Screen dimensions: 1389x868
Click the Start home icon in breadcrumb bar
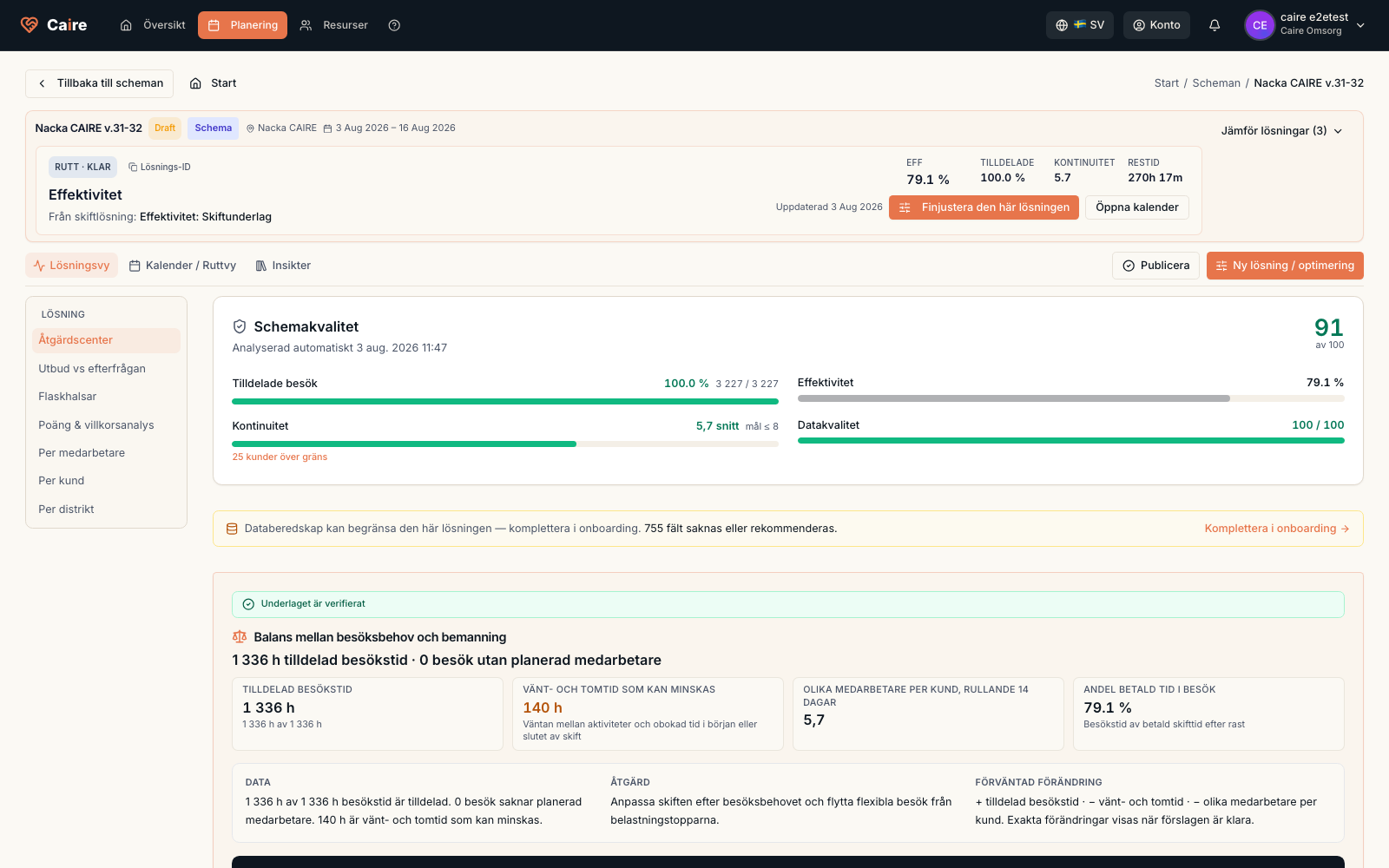[x=195, y=83]
